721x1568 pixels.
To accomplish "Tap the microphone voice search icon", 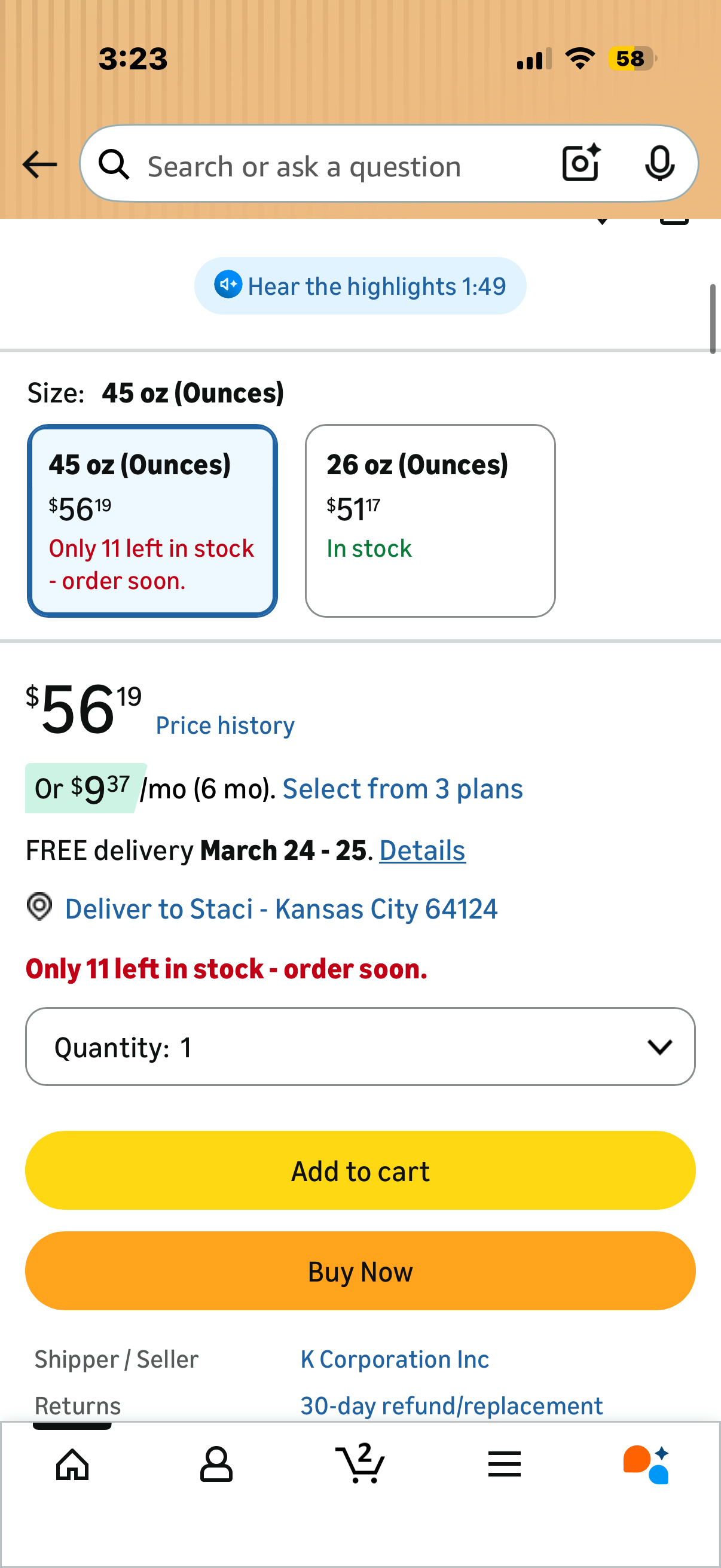I will pos(659,164).
